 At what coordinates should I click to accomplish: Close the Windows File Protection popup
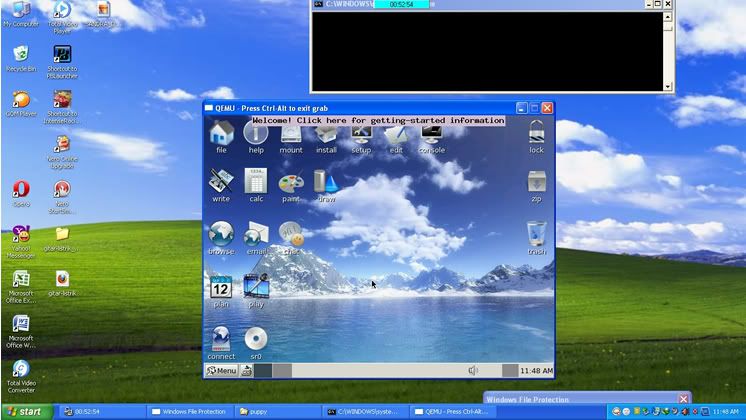tap(684, 399)
